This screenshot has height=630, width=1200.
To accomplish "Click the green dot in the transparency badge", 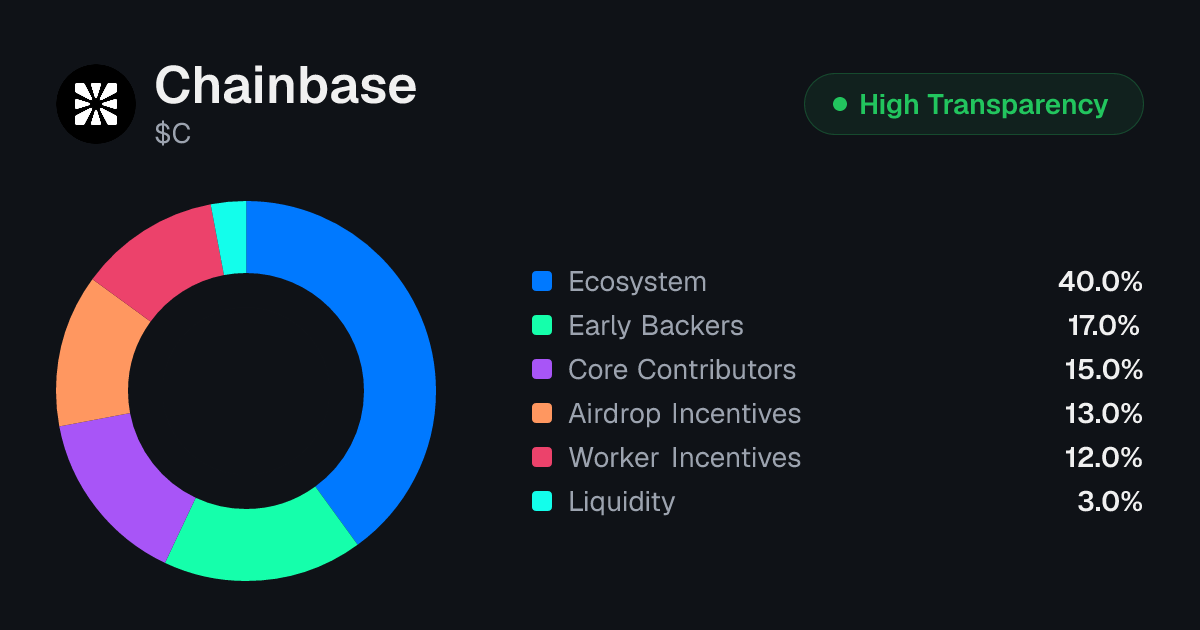I will [840, 104].
